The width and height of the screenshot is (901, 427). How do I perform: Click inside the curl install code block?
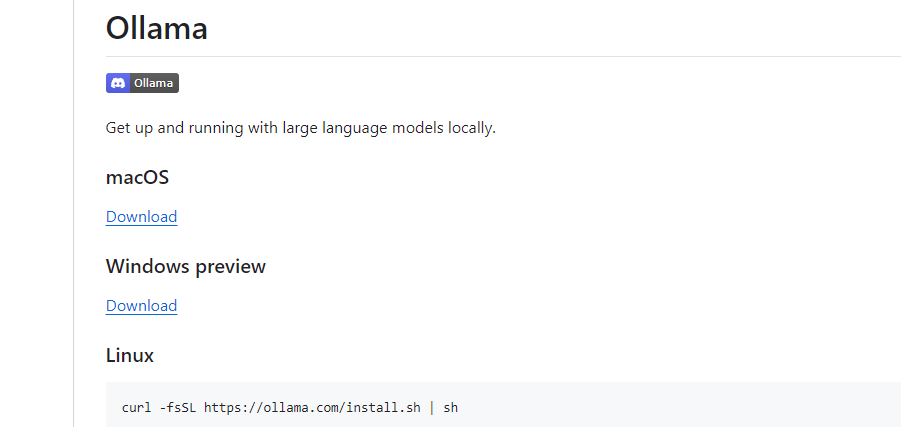503,405
